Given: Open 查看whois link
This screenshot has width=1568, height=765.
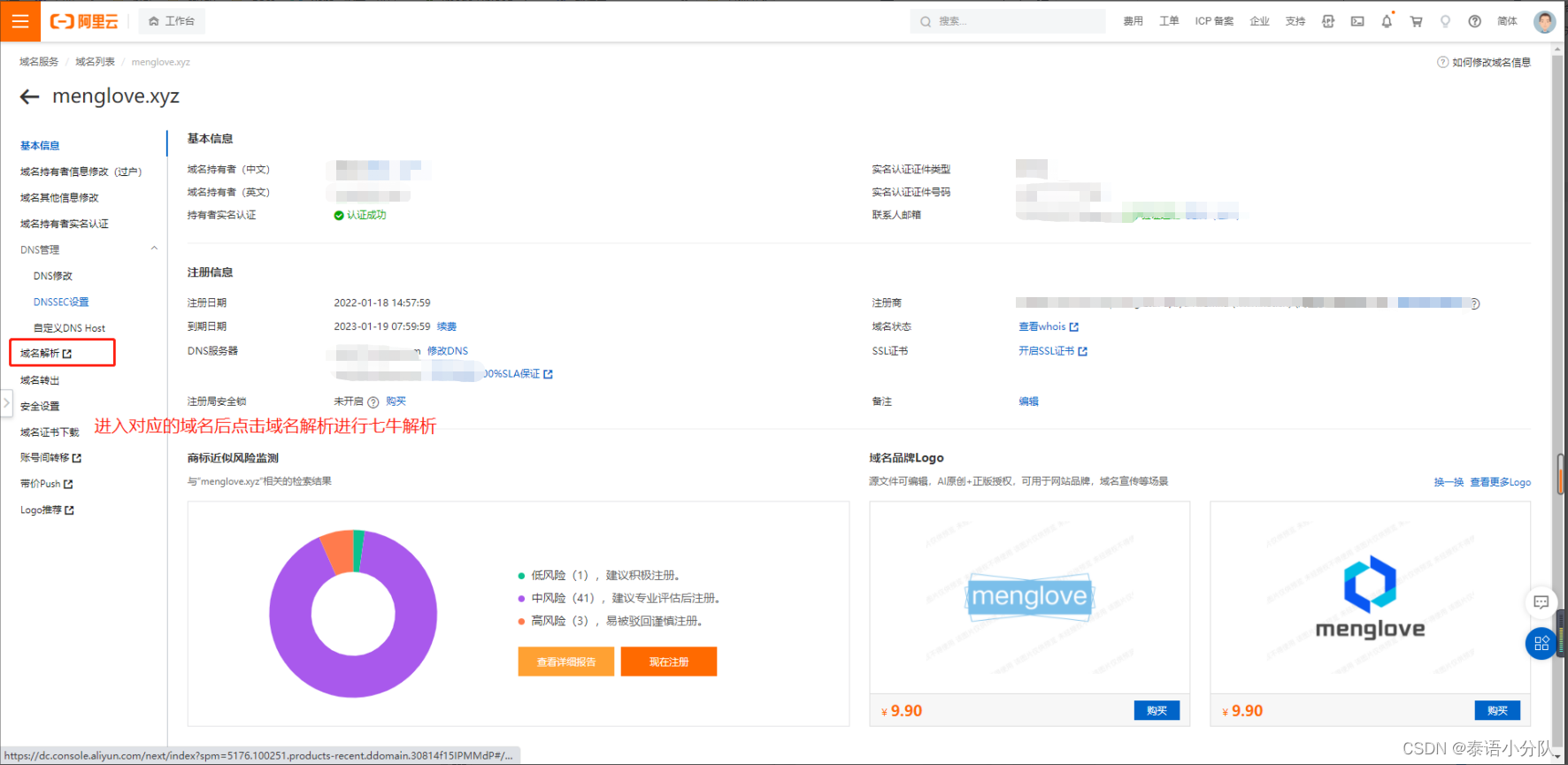Looking at the screenshot, I should (x=1049, y=327).
